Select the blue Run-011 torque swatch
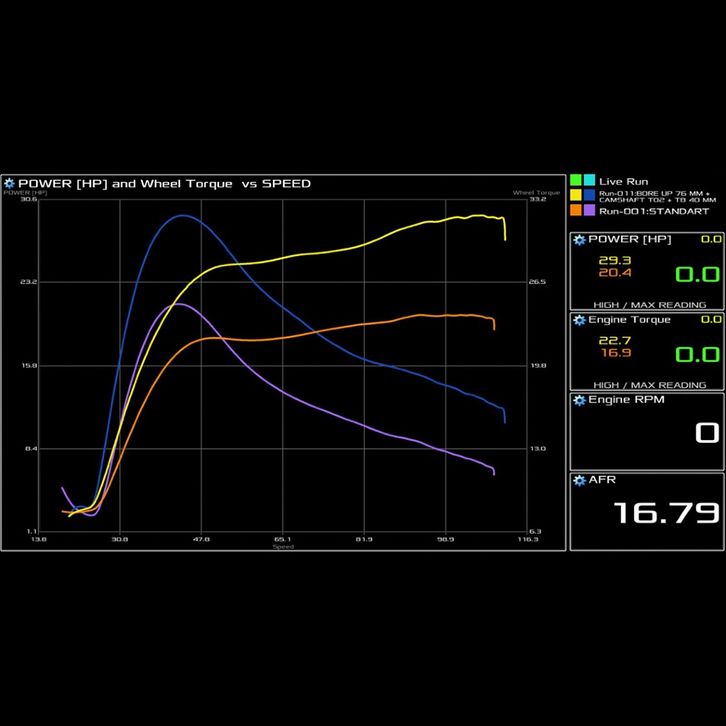The image size is (726, 726). tap(589, 194)
